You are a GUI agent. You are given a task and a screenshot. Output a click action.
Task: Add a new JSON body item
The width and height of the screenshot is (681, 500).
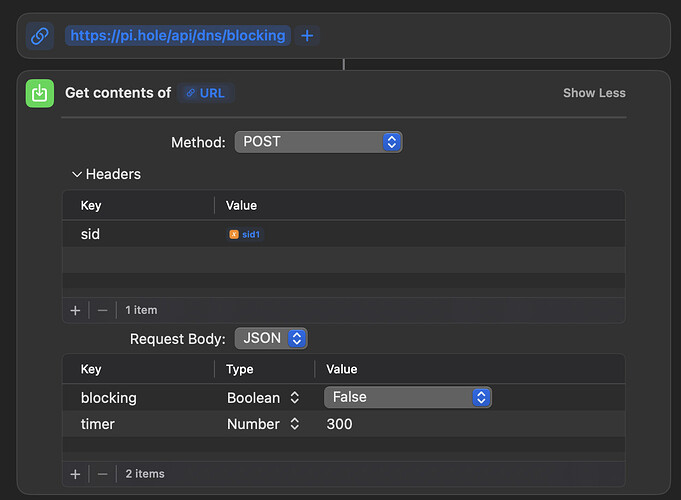[75, 473]
